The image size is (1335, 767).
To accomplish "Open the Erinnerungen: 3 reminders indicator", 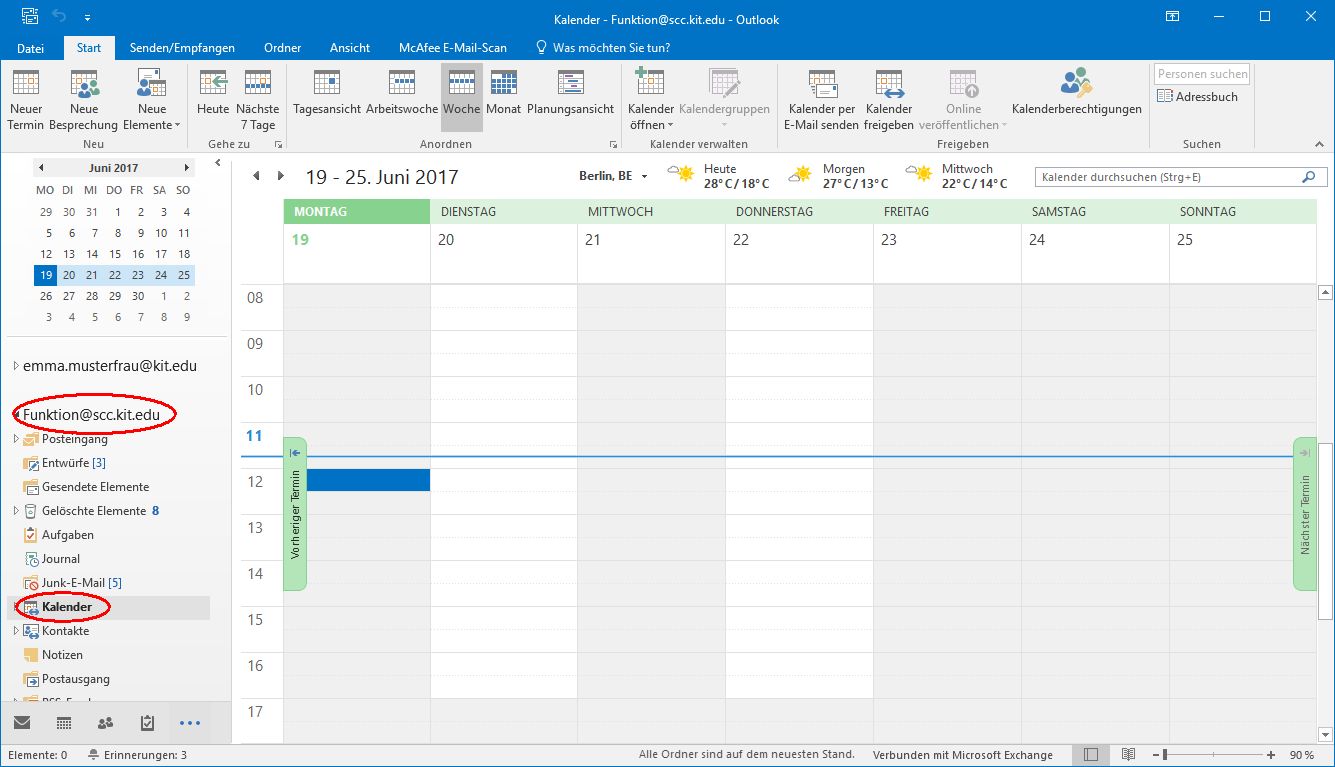I will (137, 755).
